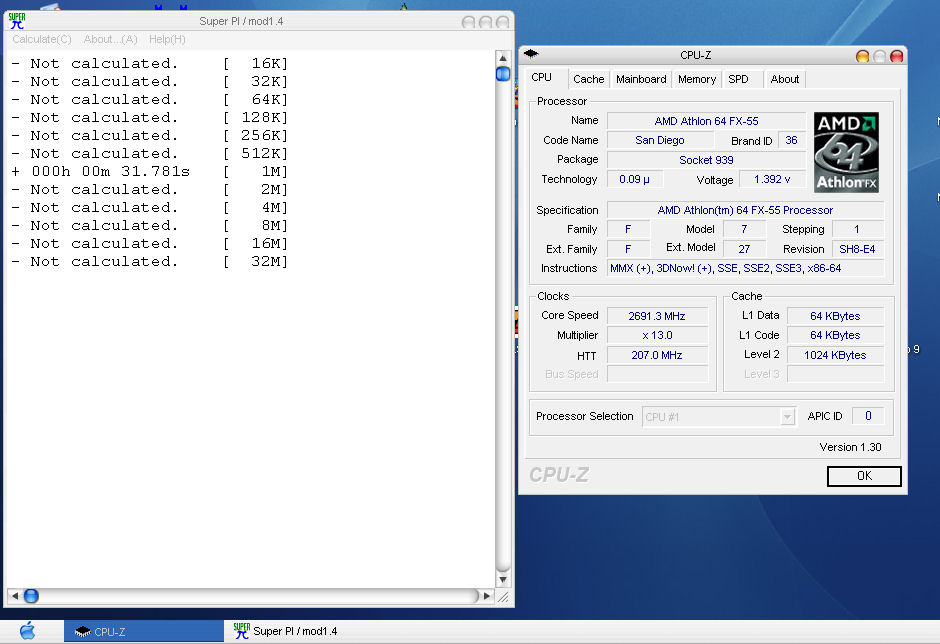Switch to the Memory tab in CPU-Z
The width and height of the screenshot is (940, 644).
[697, 79]
